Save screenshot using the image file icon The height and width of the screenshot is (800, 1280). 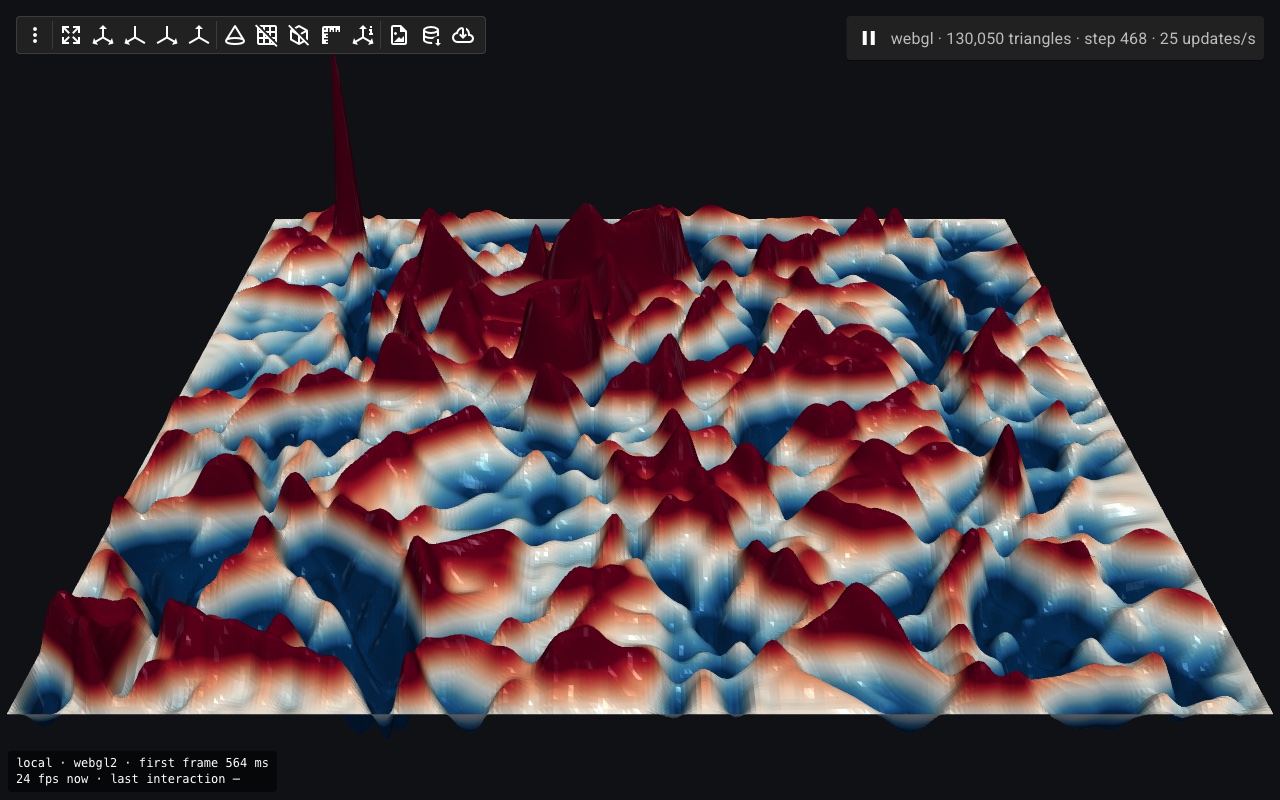pyautogui.click(x=399, y=35)
